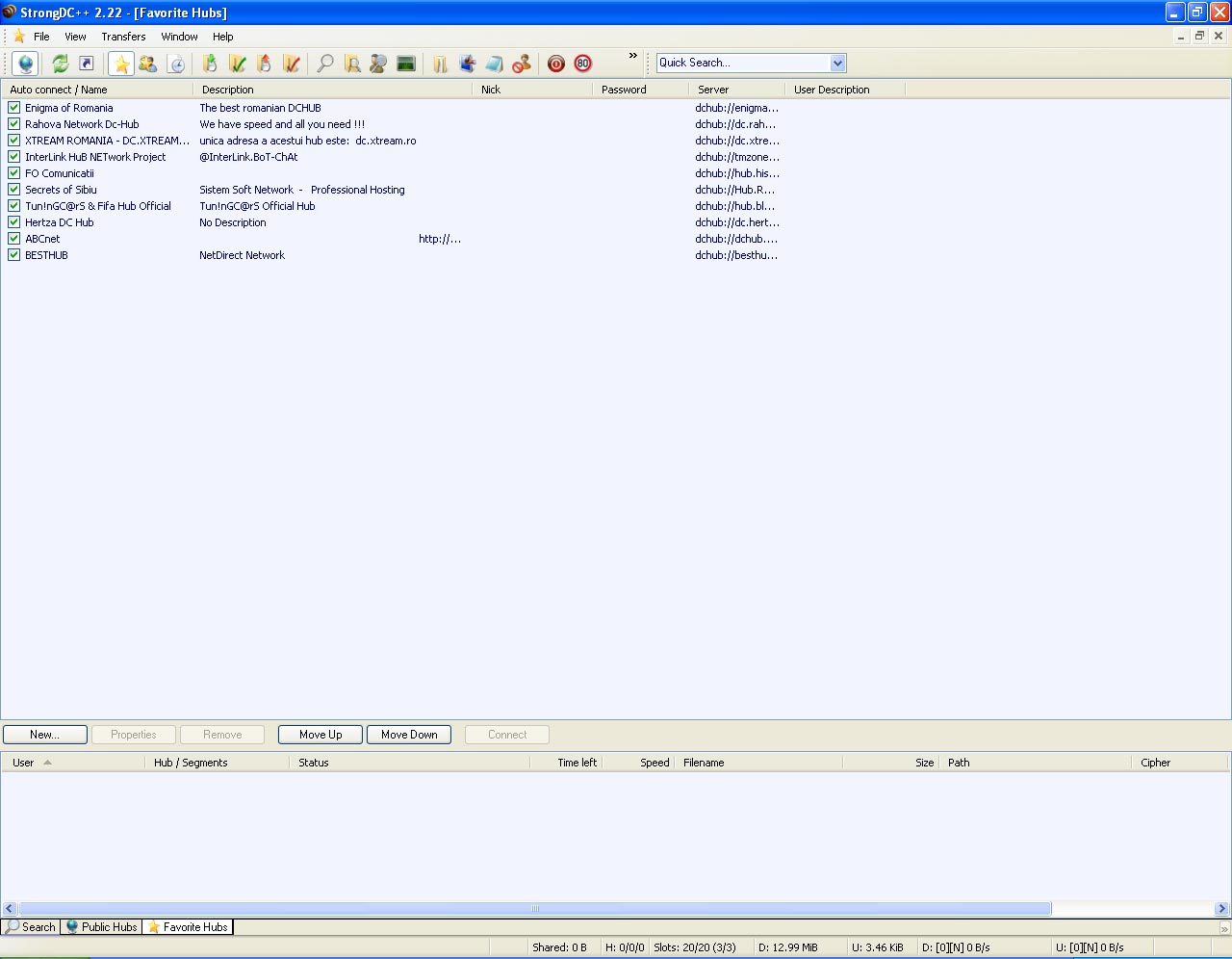Viewport: 1232px width, 959px height.
Task: Toggle the Hertza DC Hub checkbox
Action: tap(14, 222)
